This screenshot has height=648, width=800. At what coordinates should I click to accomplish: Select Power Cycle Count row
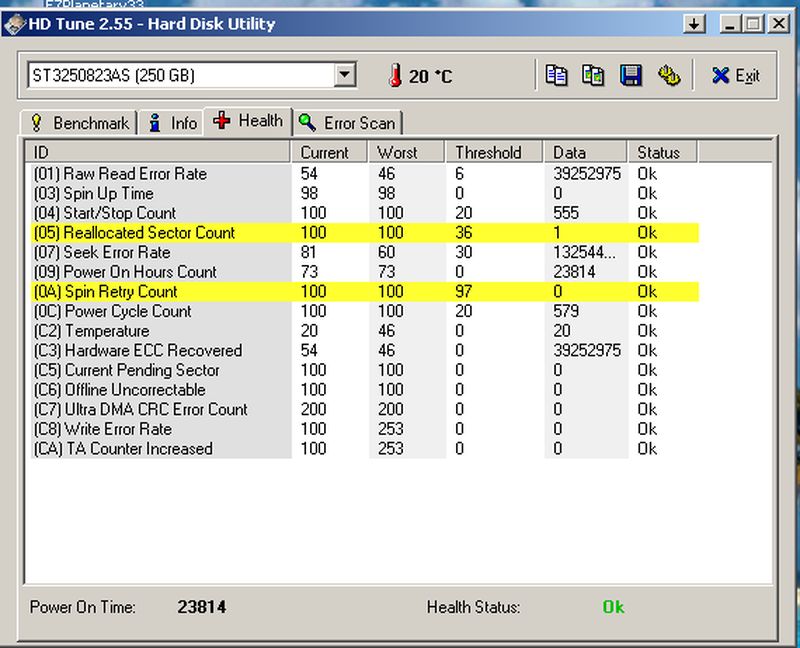click(x=365, y=311)
